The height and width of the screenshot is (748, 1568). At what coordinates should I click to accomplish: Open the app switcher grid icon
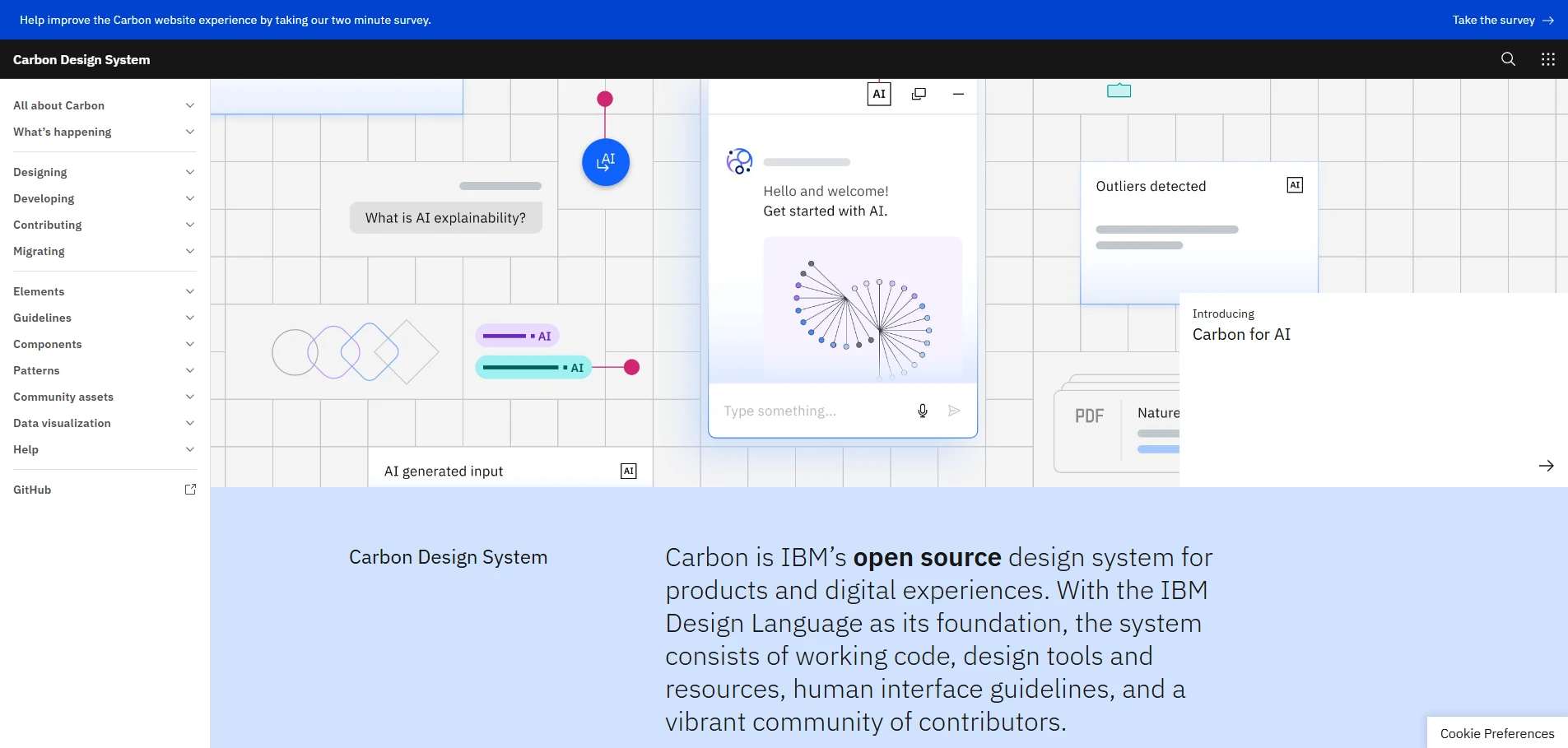1547,59
